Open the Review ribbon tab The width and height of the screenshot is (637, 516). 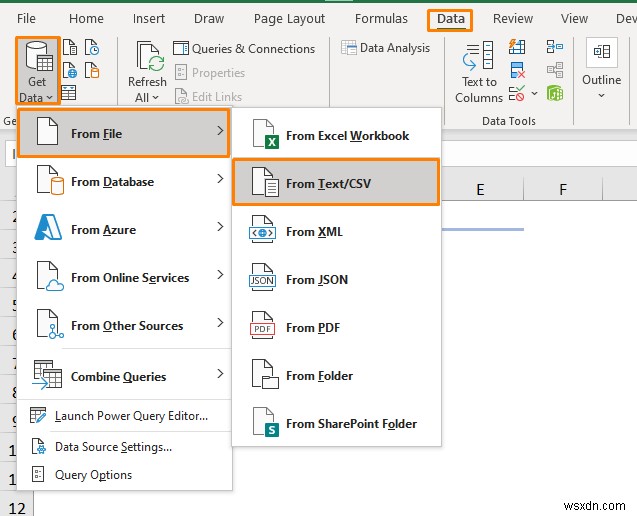coord(513,19)
